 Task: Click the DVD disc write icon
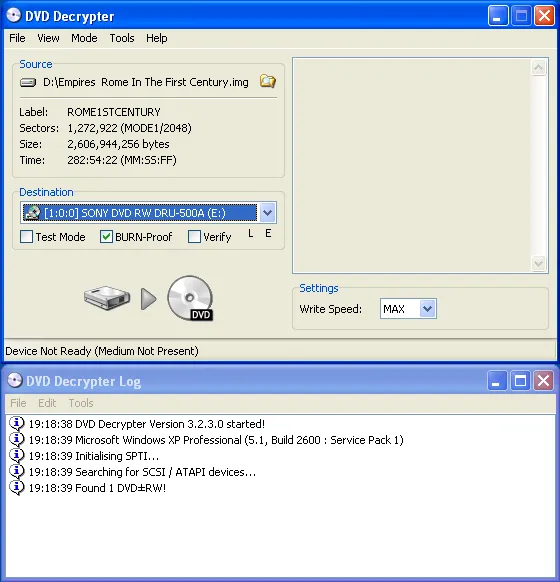190,298
